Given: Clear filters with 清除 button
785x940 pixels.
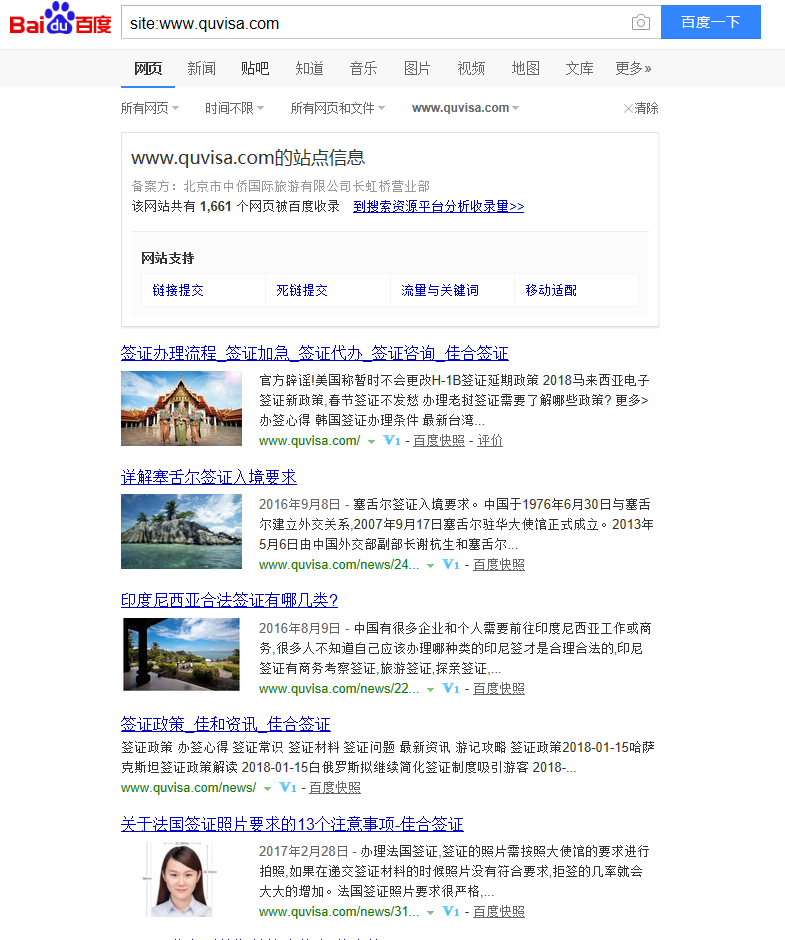Looking at the screenshot, I should 641,109.
